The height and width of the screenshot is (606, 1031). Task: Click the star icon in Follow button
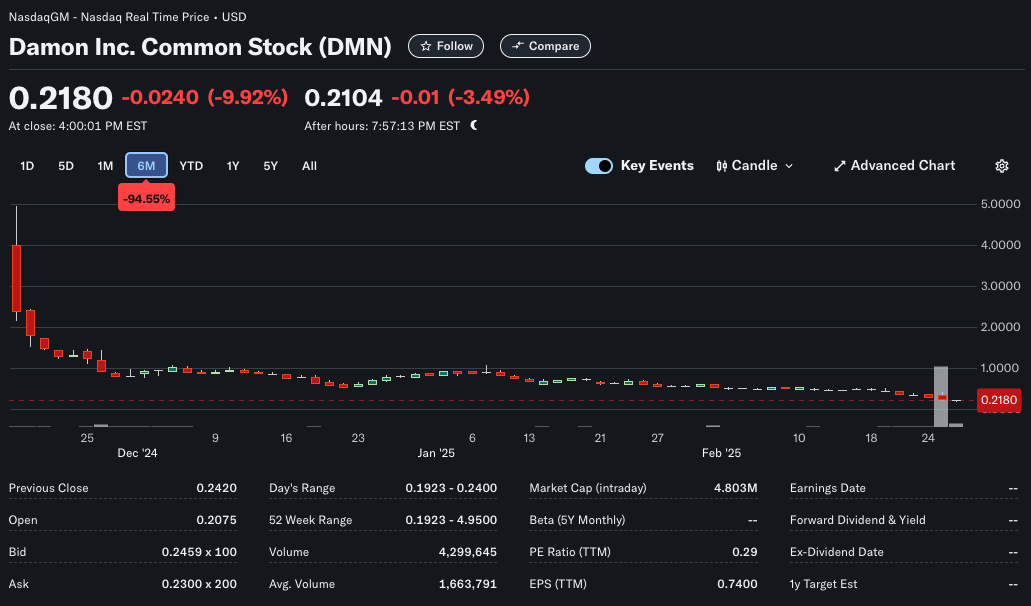coord(426,46)
